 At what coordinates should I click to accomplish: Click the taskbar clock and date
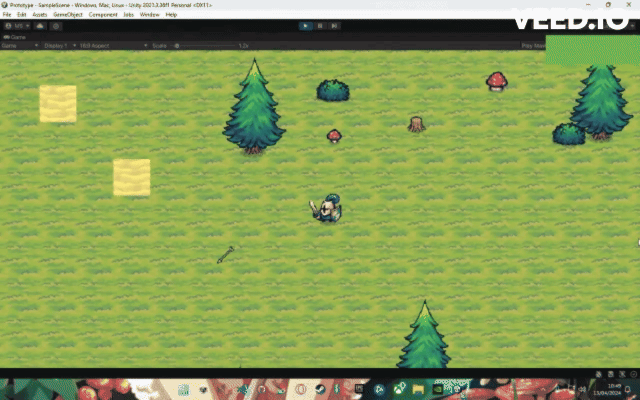click(x=607, y=389)
